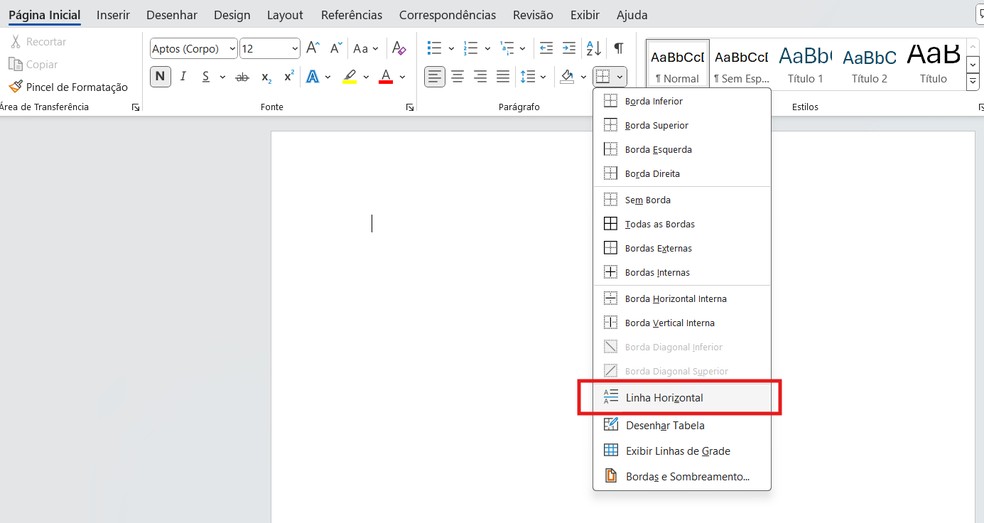Click the Bullets list icon
Image resolution: width=984 pixels, height=523 pixels.
coord(434,48)
